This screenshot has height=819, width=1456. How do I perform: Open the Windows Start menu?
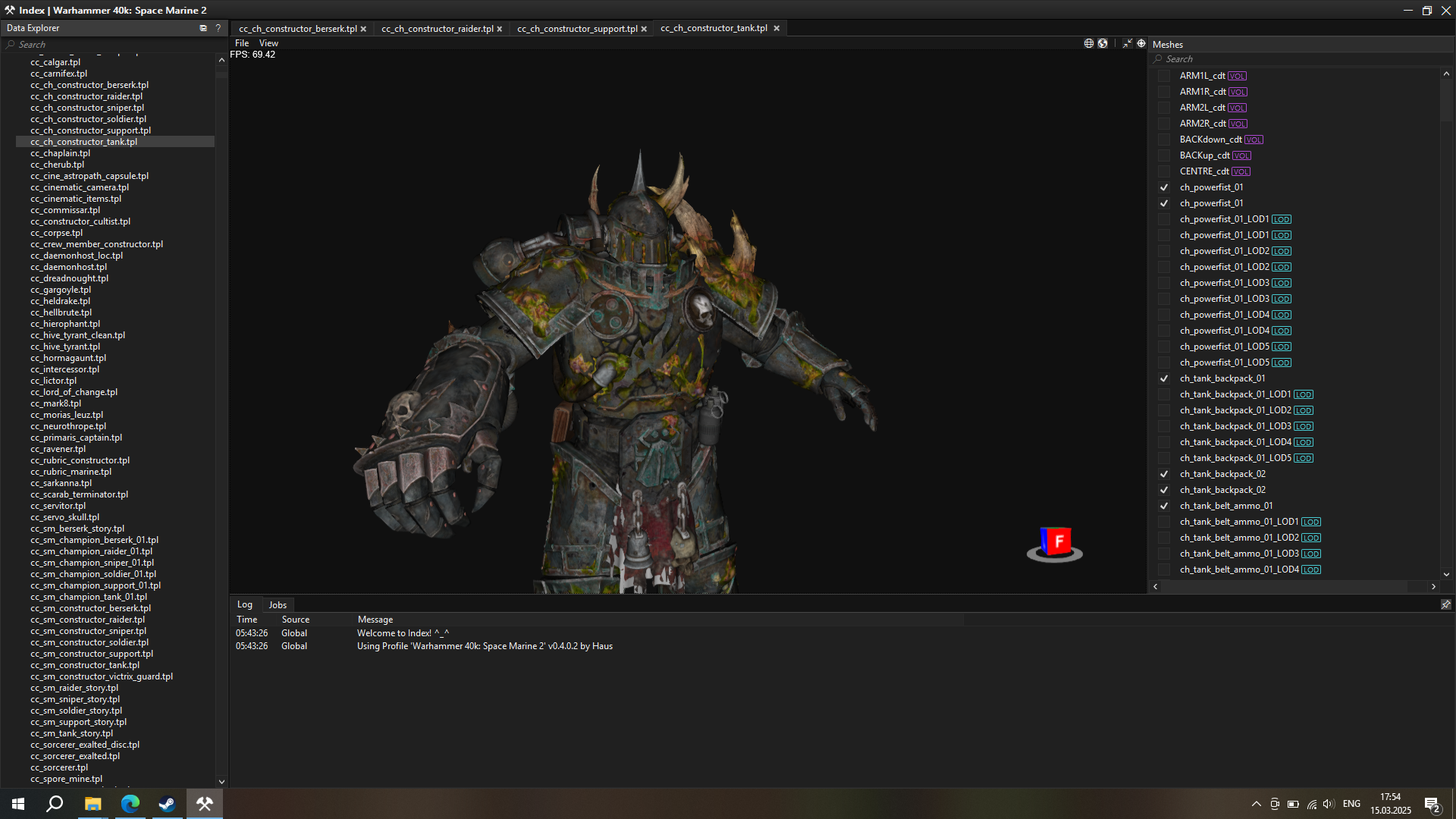18,804
